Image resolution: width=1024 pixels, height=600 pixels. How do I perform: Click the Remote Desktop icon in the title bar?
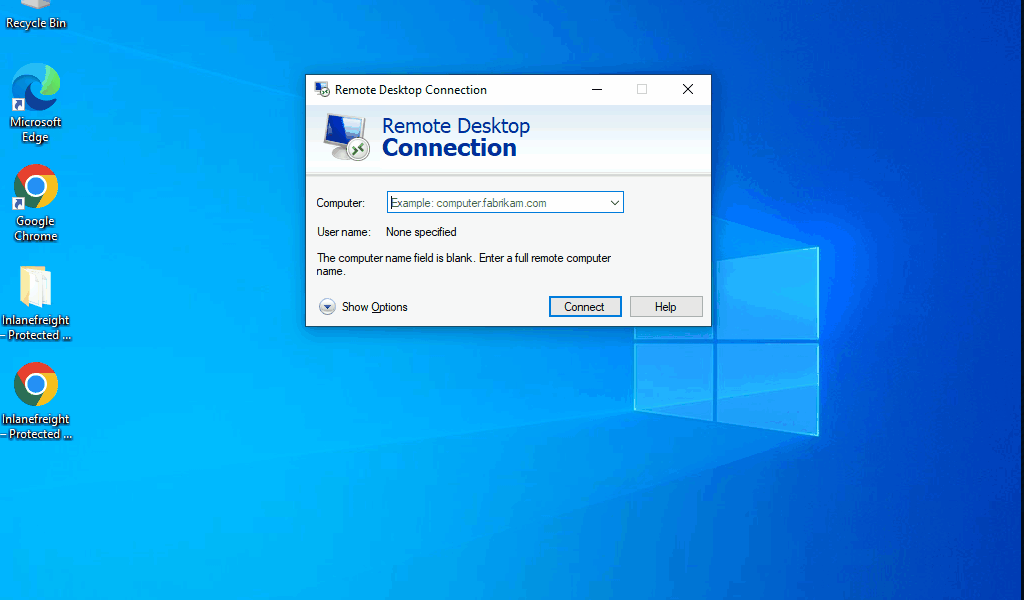(322, 89)
